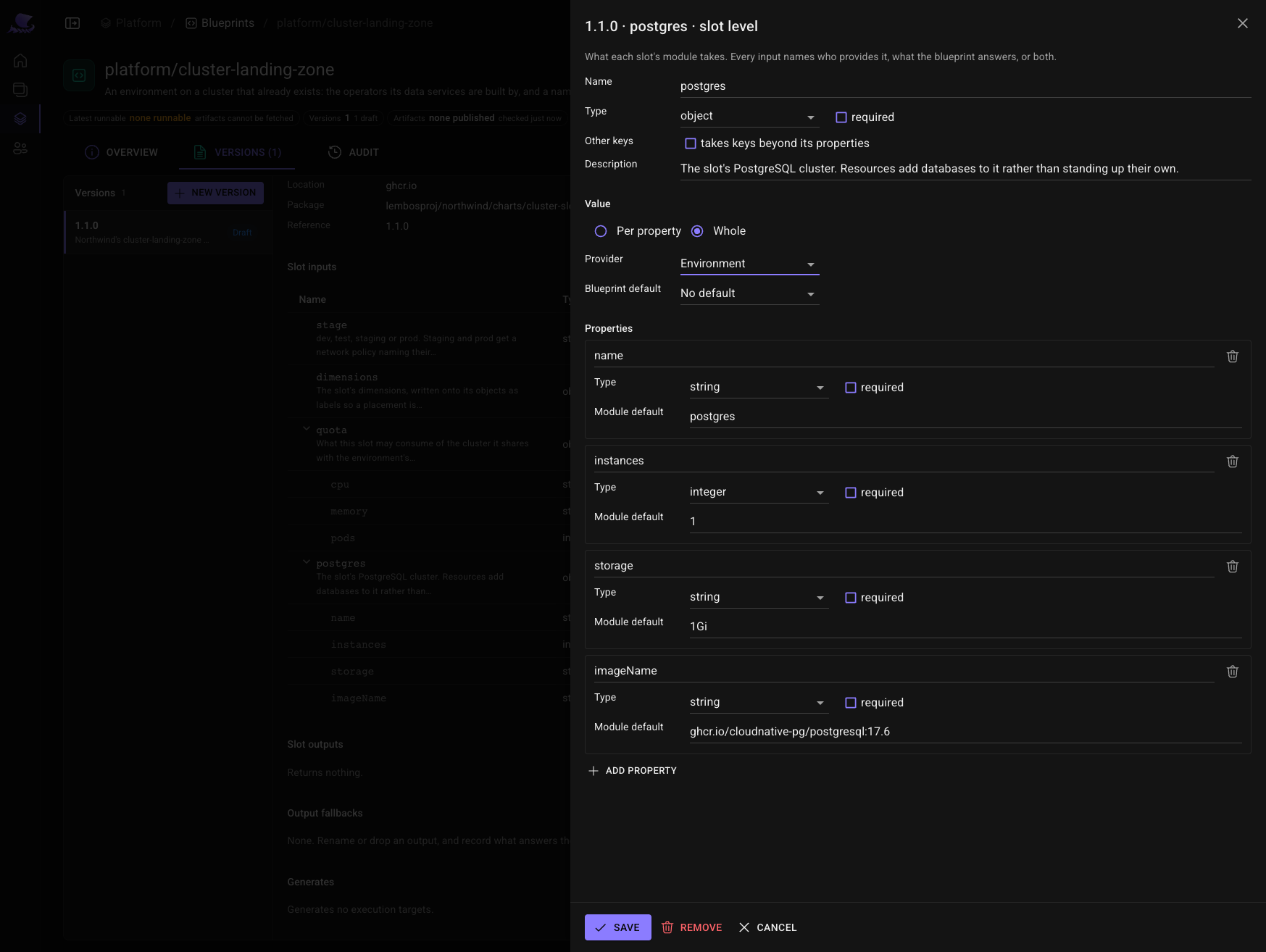Edit the imageName module default field
The width and height of the screenshot is (1266, 952).
point(965,732)
